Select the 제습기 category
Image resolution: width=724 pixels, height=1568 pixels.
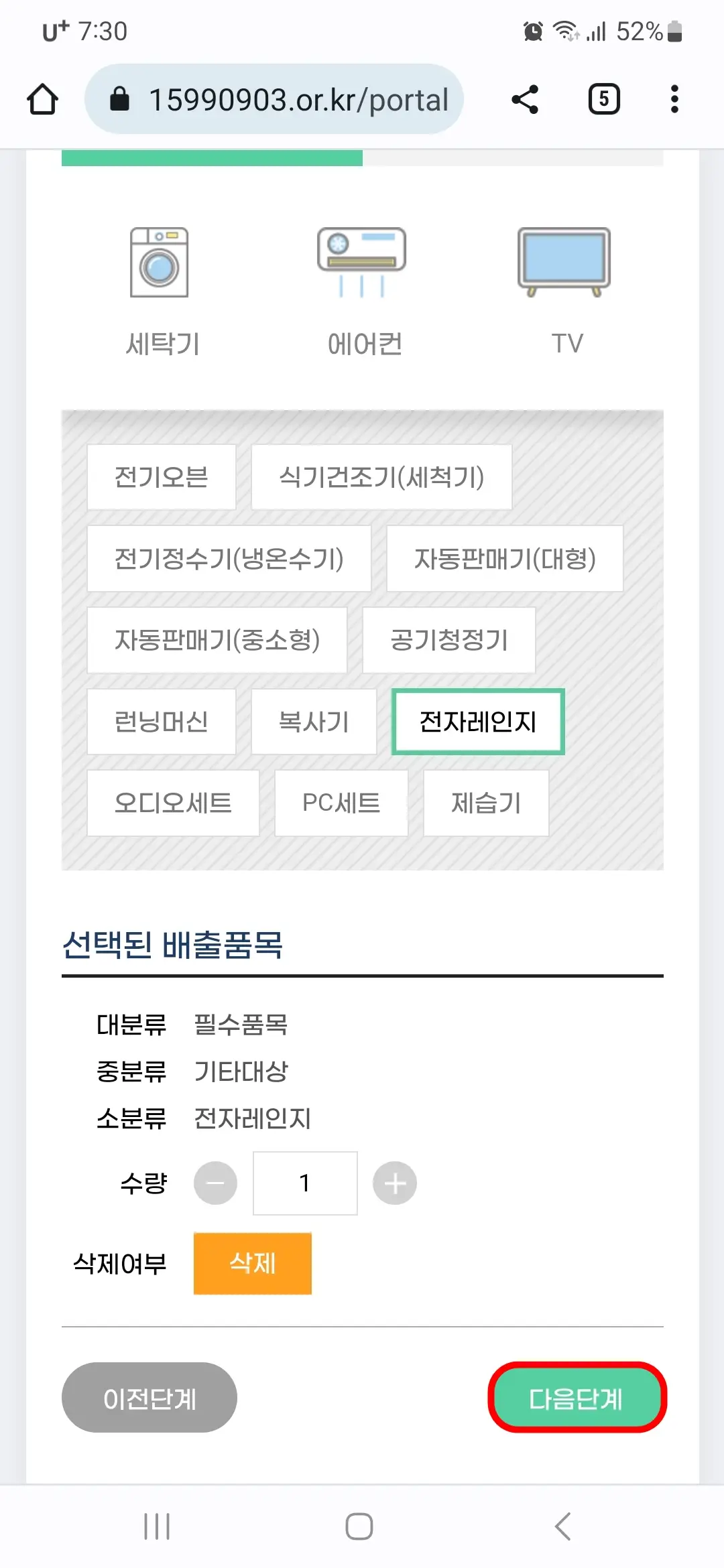[485, 803]
